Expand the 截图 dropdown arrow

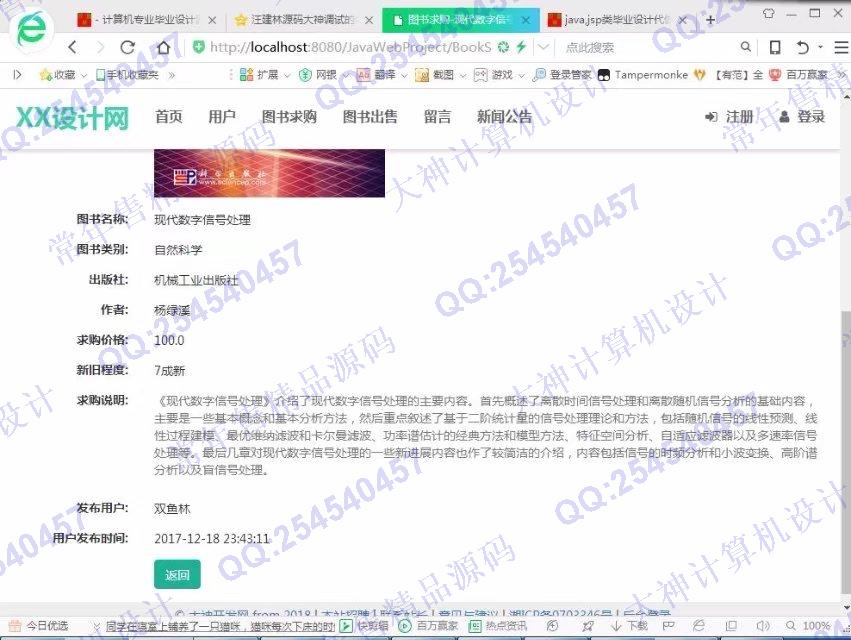click(x=462, y=75)
